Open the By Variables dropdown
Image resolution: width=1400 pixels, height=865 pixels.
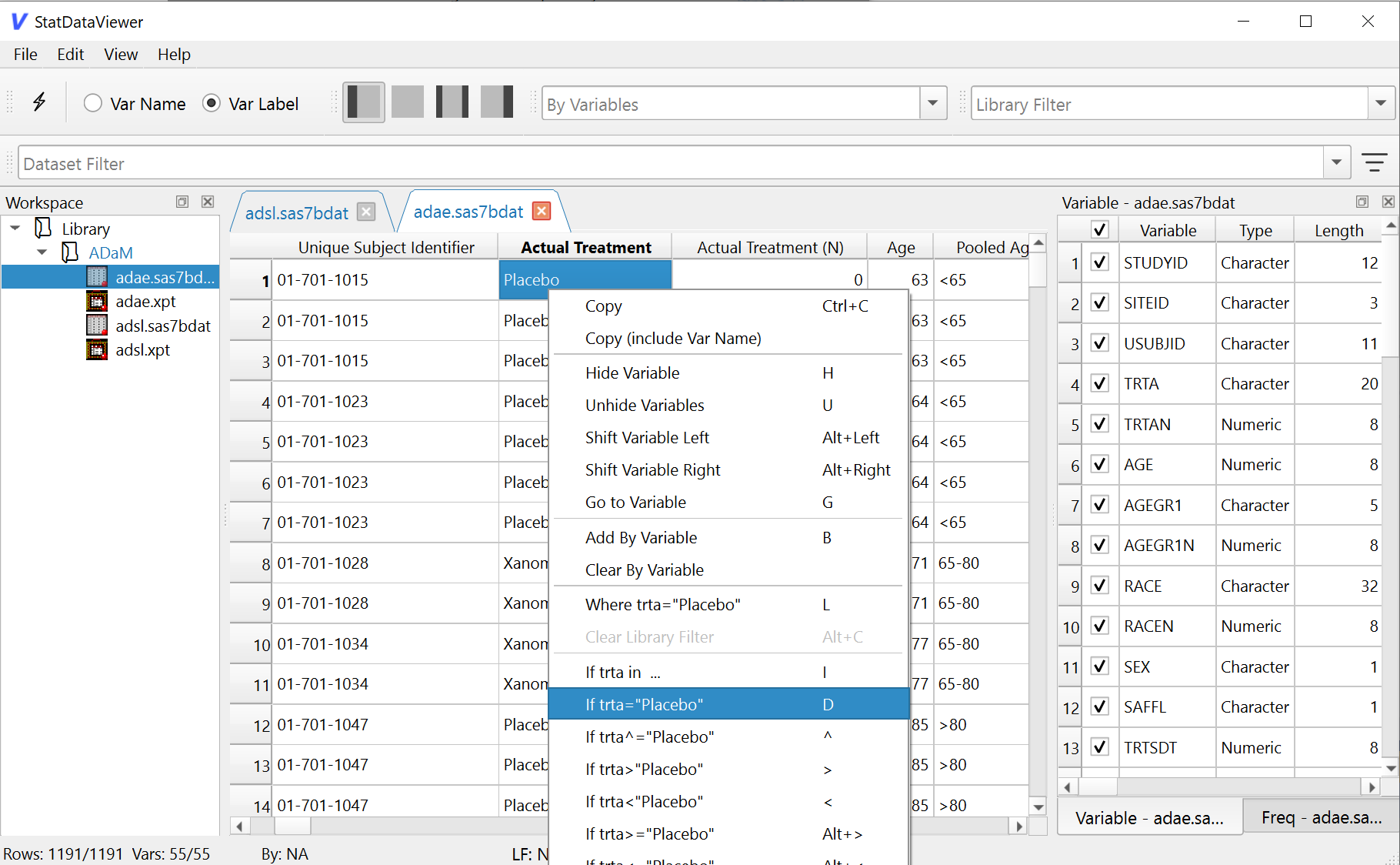[x=932, y=103]
